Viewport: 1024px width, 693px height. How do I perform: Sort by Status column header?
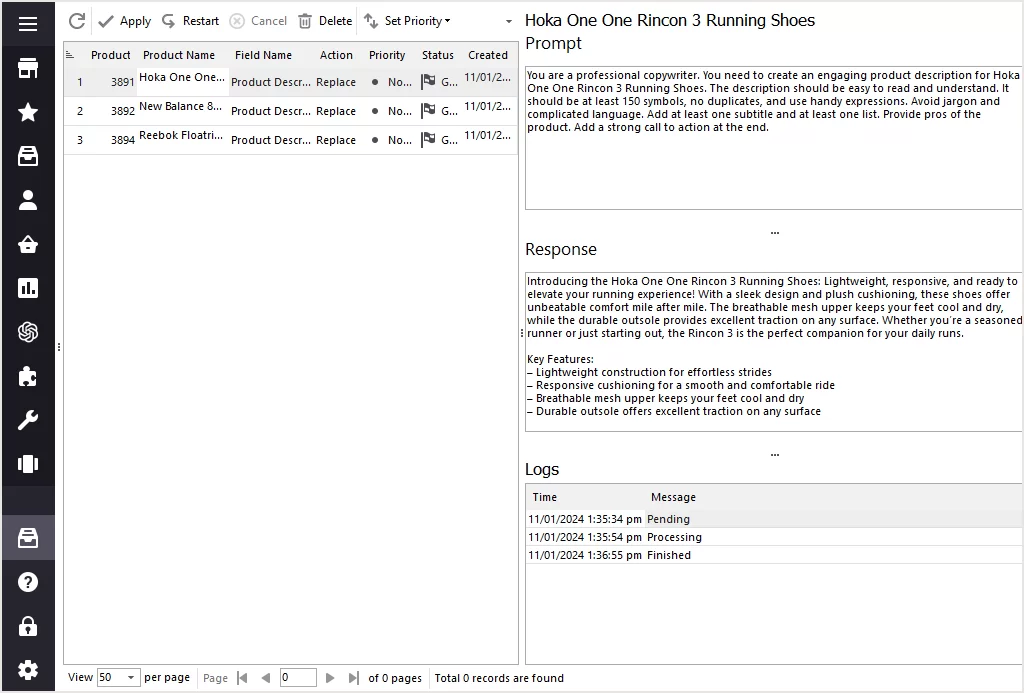437,55
